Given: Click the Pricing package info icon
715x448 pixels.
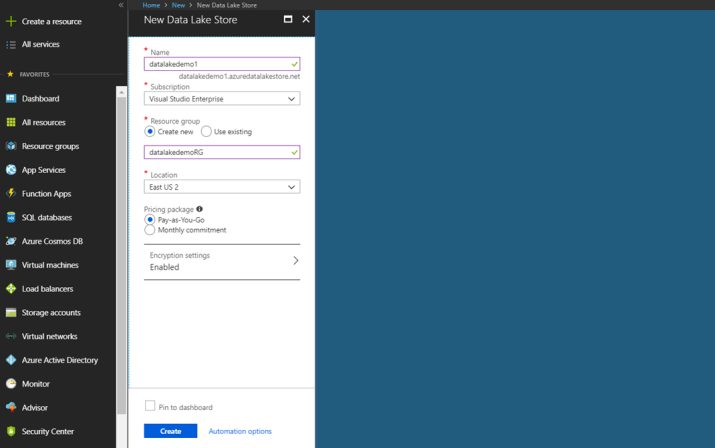Looking at the screenshot, I should click(200, 209).
